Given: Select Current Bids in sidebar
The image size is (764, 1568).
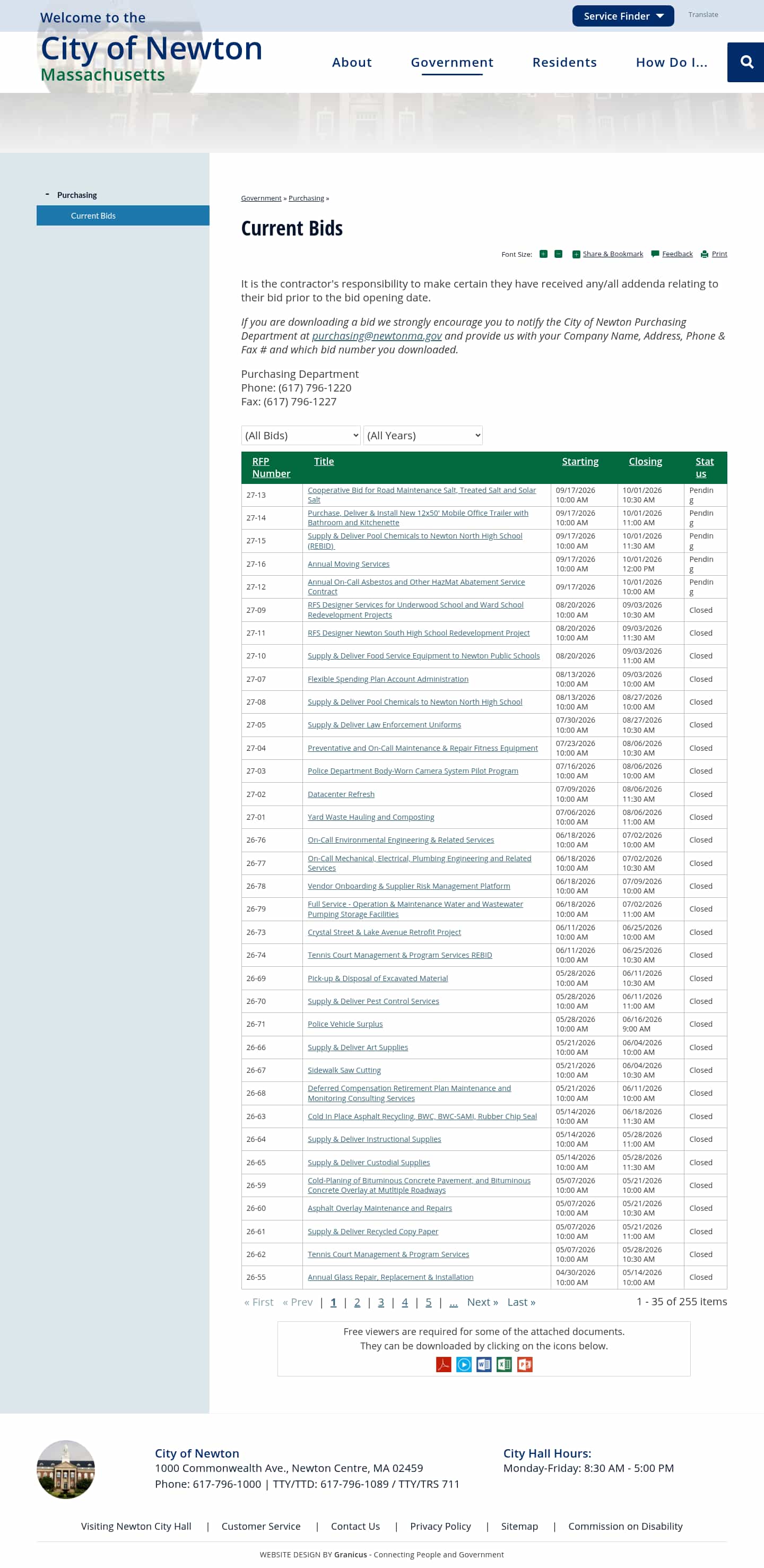Looking at the screenshot, I should (123, 215).
